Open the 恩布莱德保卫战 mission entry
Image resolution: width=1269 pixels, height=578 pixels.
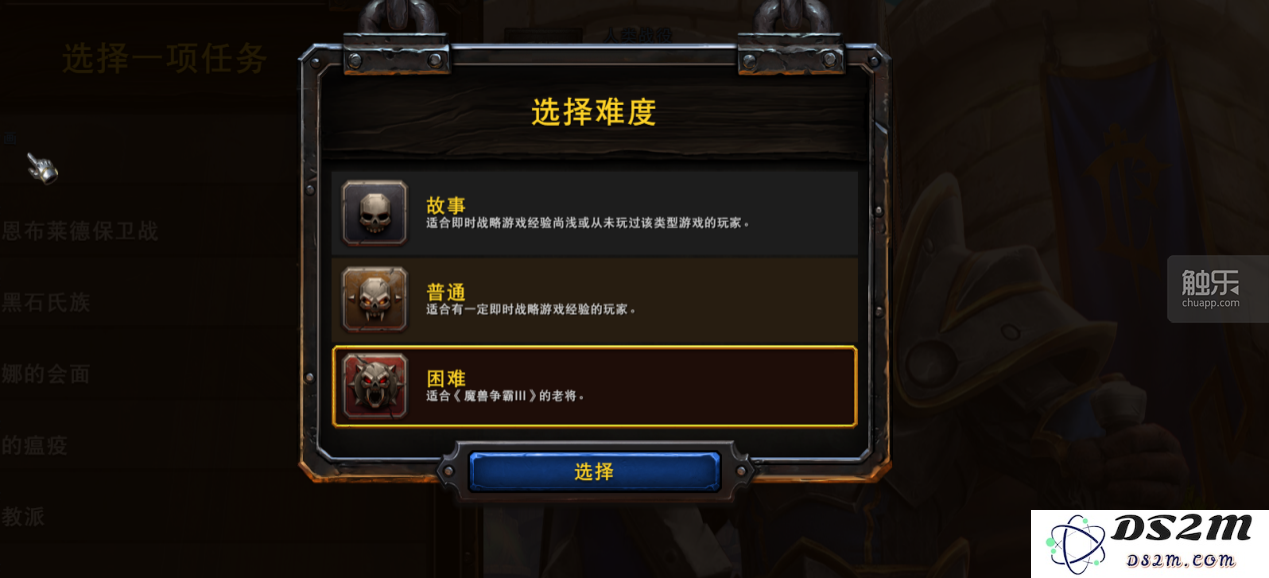[80, 232]
